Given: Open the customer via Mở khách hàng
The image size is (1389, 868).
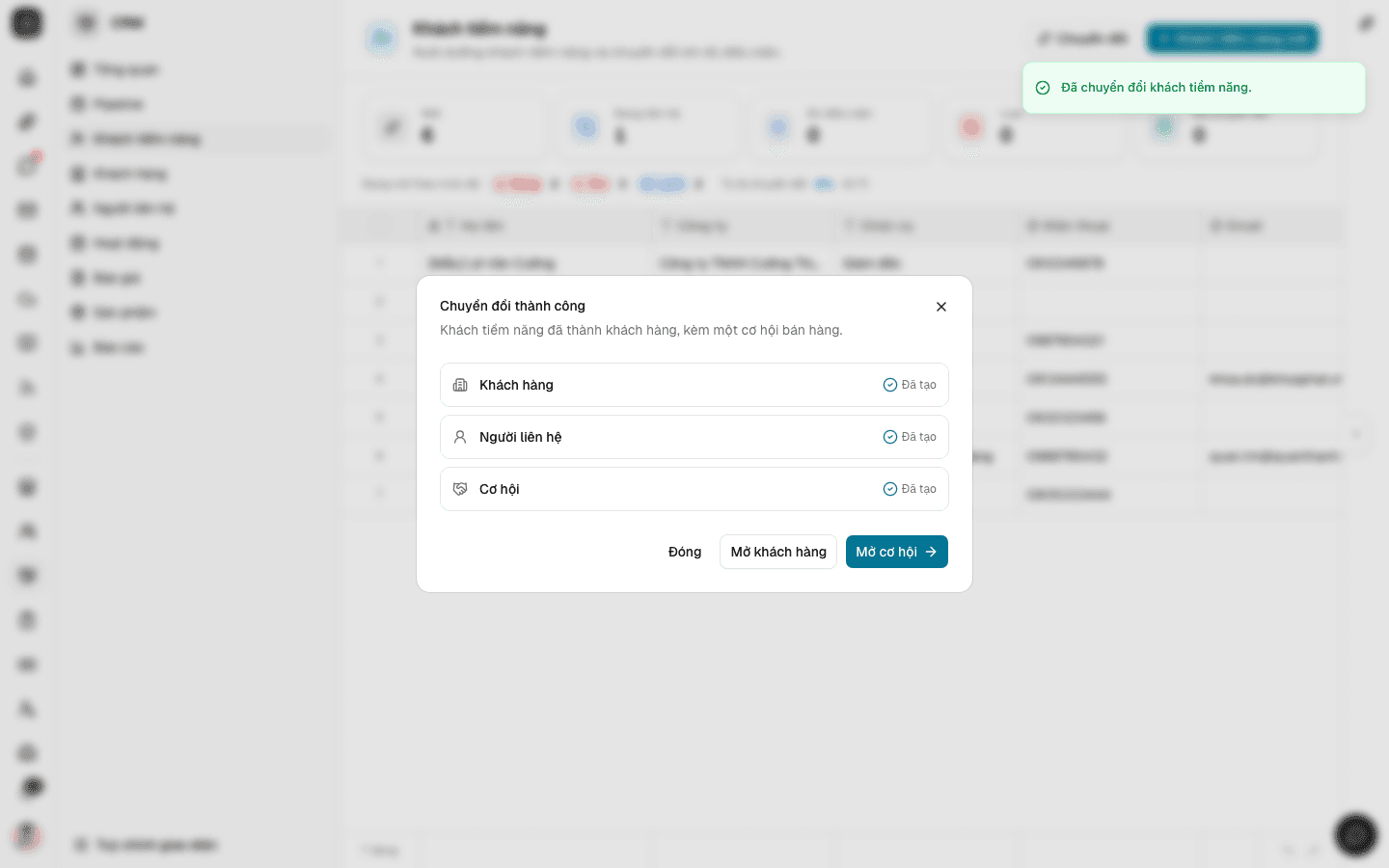Looking at the screenshot, I should [x=778, y=552].
